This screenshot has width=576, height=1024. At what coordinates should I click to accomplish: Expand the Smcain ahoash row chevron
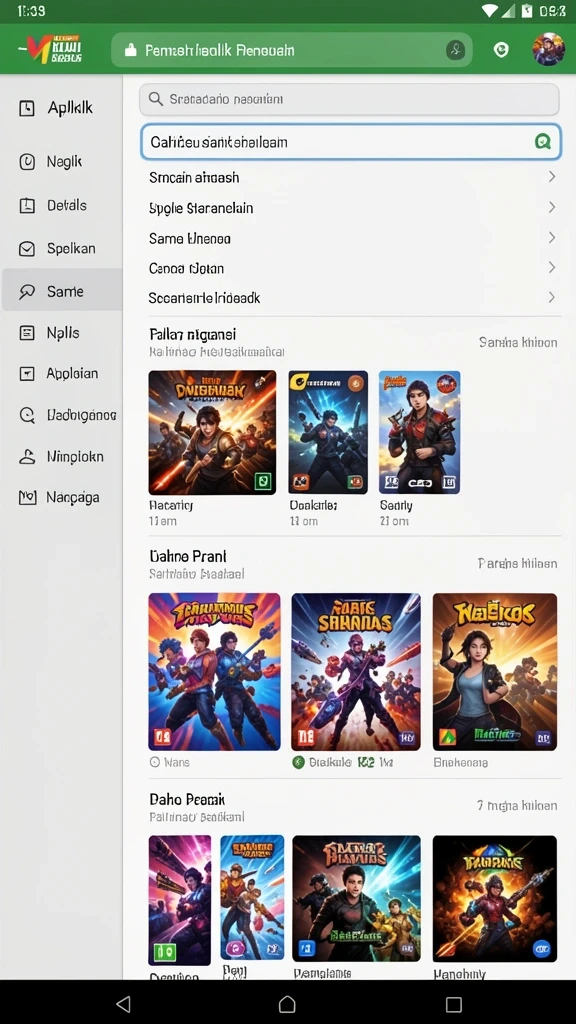click(x=551, y=177)
